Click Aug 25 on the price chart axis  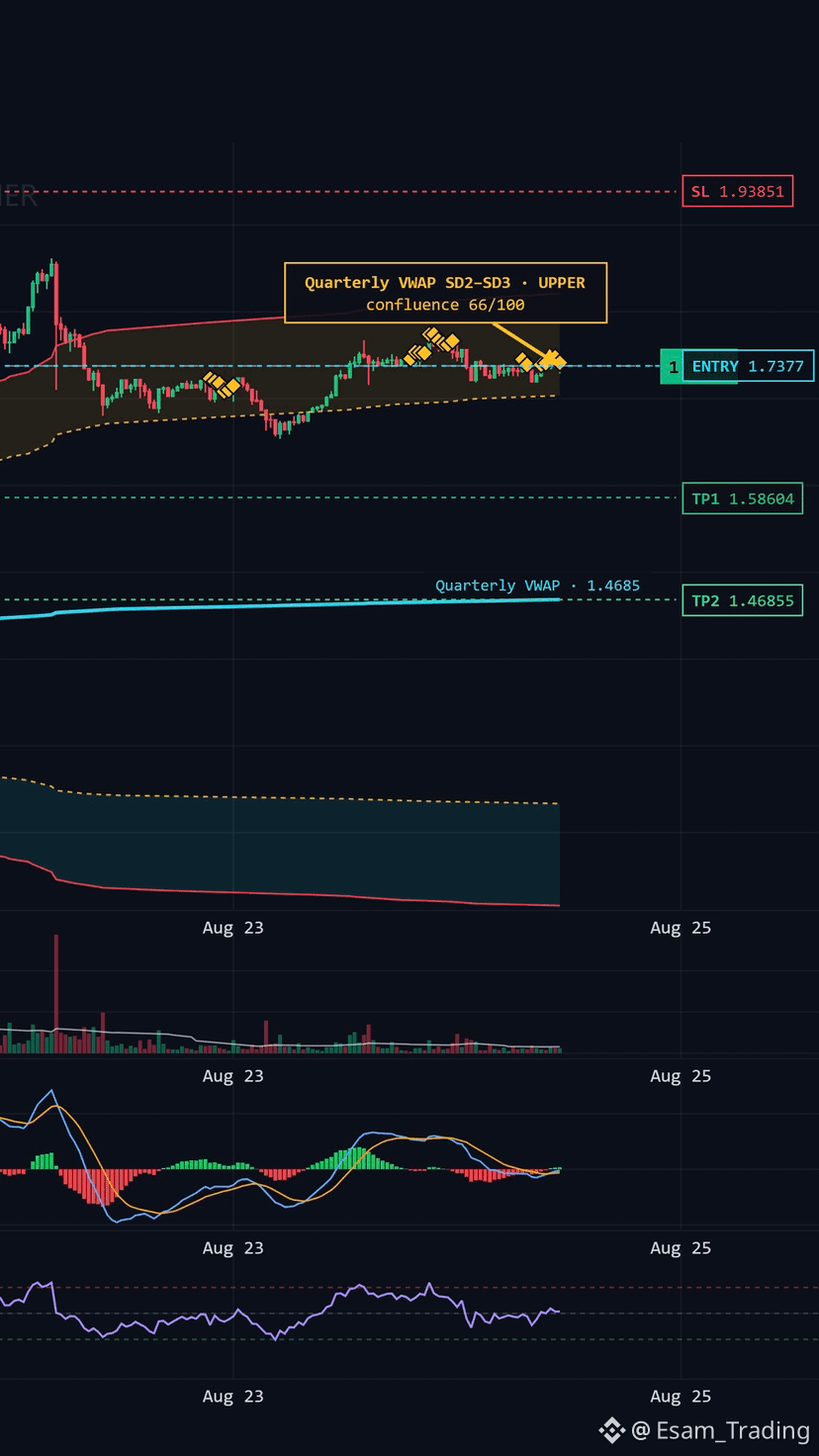pos(681,928)
